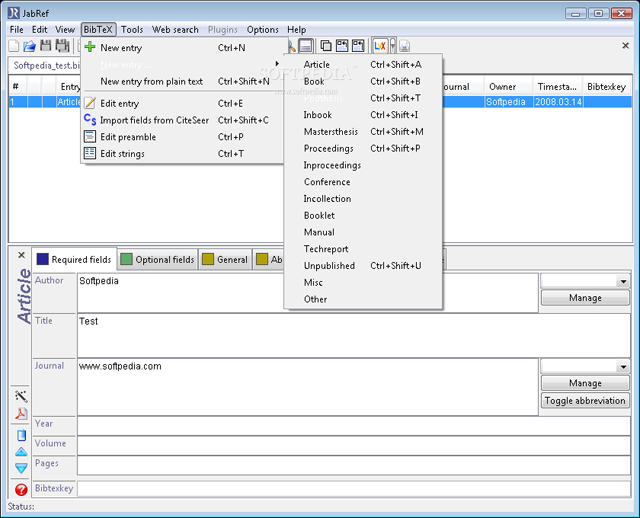Click the Manage button beside Journal field
Screen dimensions: 640x518
pyautogui.click(x=585, y=383)
